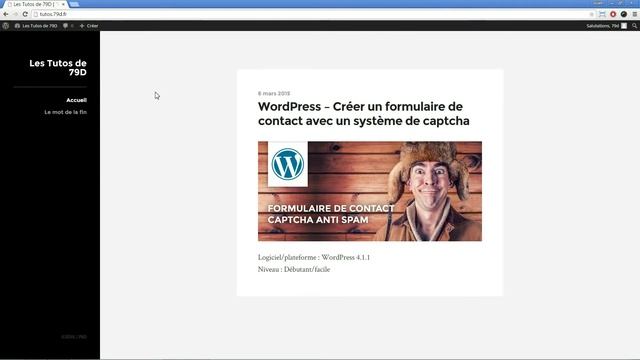Open the Salutations, 79d account menu
The height and width of the screenshot is (360, 640).
(606, 26)
